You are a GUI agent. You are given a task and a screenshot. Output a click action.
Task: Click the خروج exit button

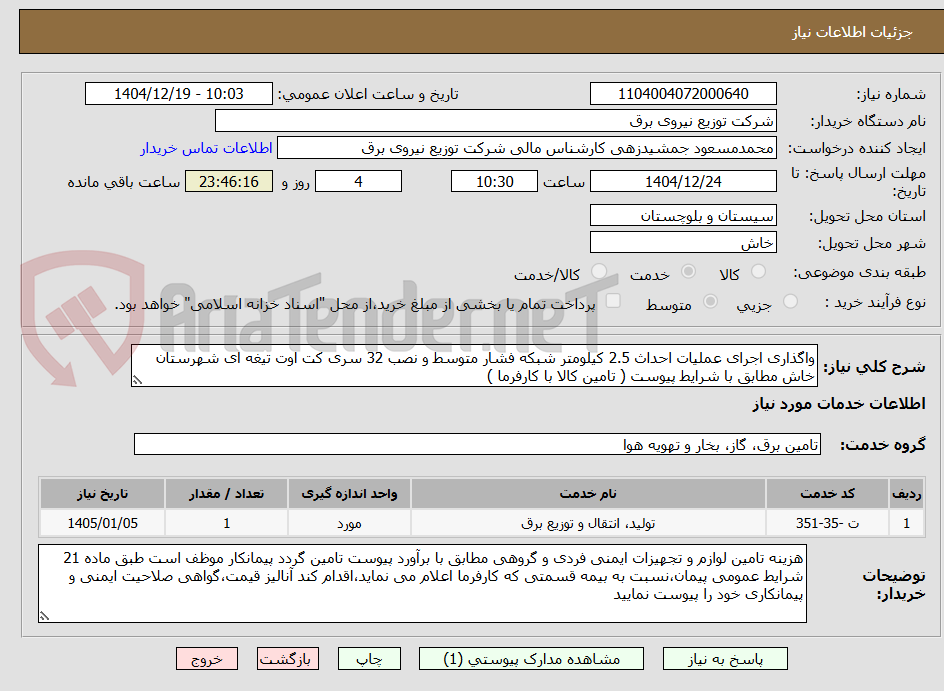pyautogui.click(x=206, y=659)
